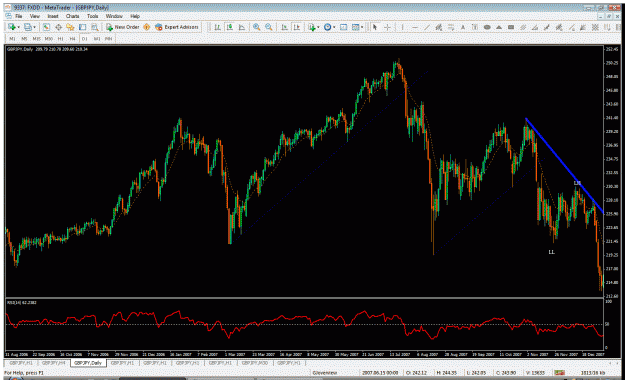Click the LL text label on chart
This screenshot has width=625, height=380.
point(552,252)
